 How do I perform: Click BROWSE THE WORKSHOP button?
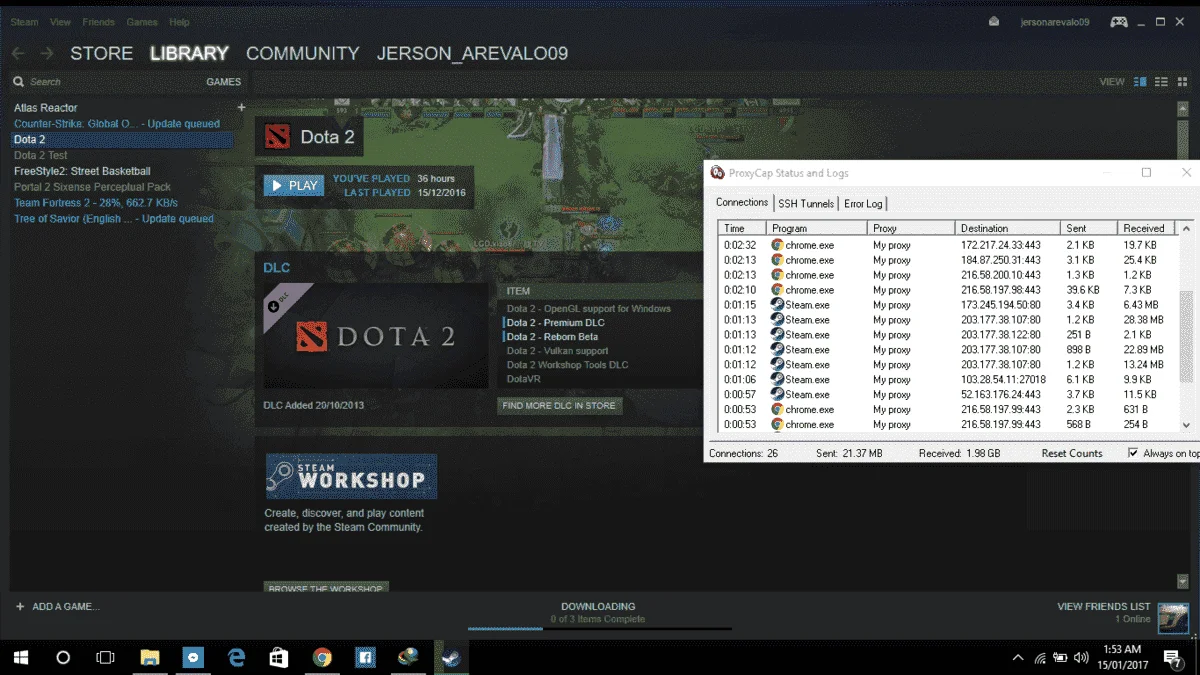pyautogui.click(x=326, y=588)
